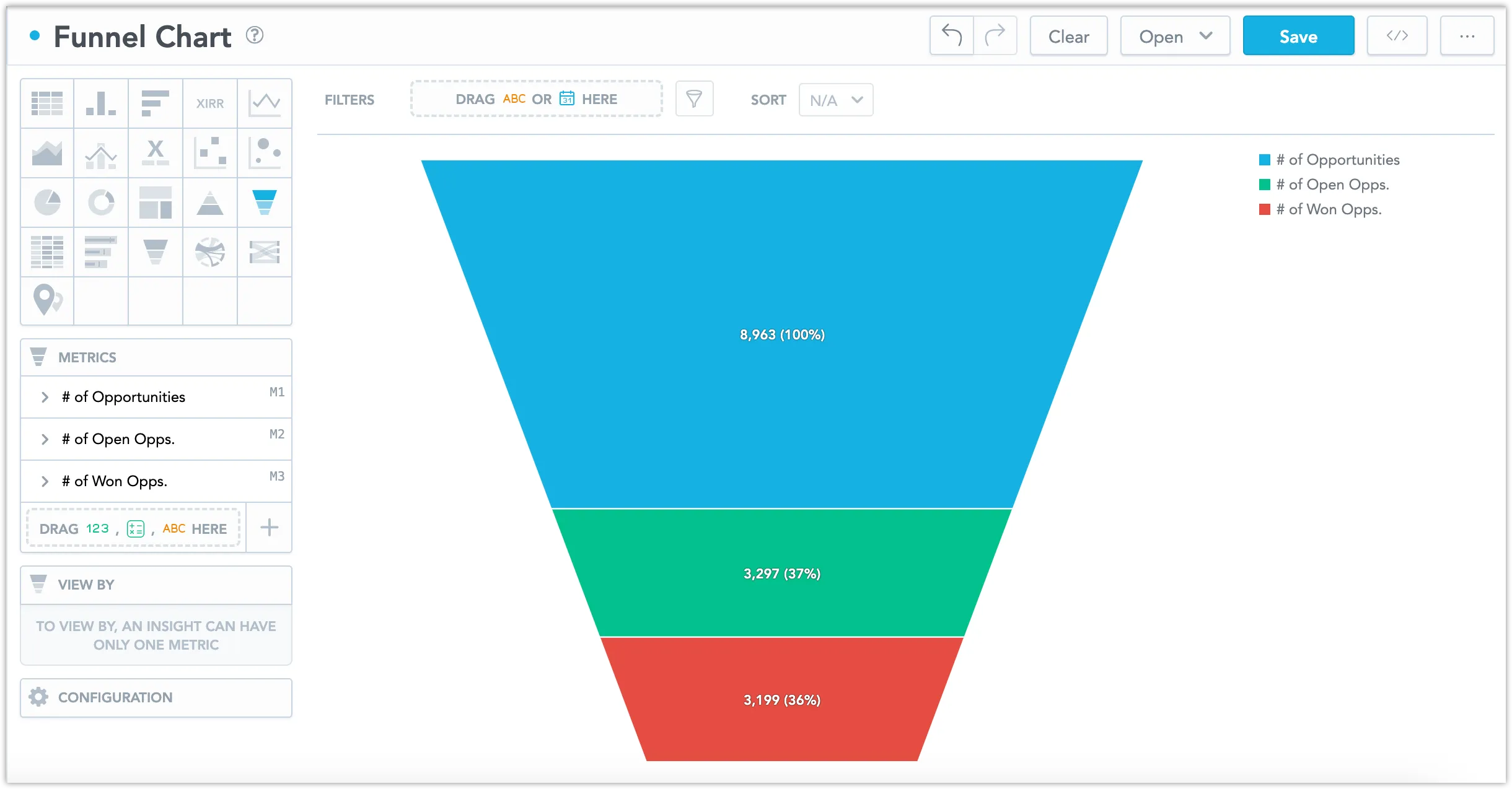The height and width of the screenshot is (789, 1512).
Task: Expand the # of Opportunities metric
Action: [45, 397]
